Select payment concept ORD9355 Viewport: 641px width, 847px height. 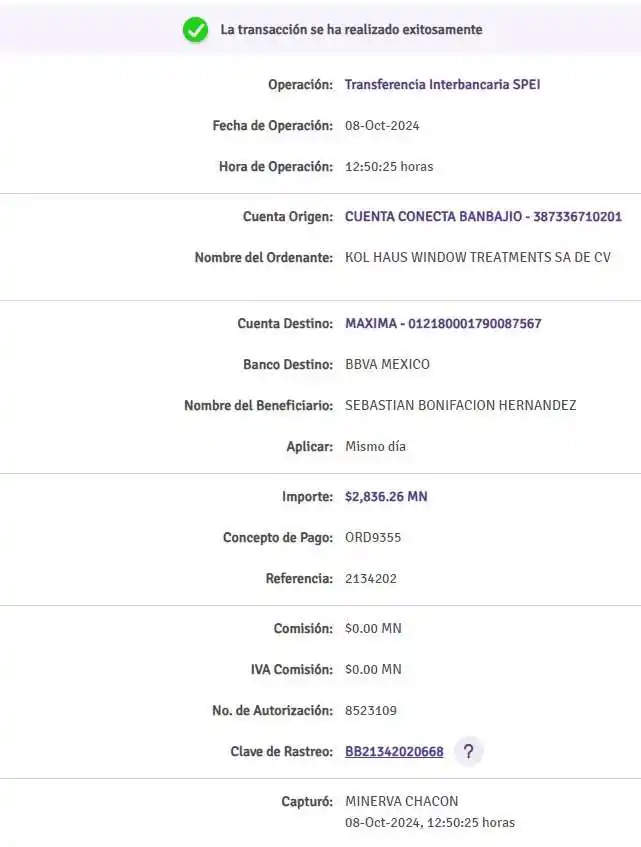373,538
